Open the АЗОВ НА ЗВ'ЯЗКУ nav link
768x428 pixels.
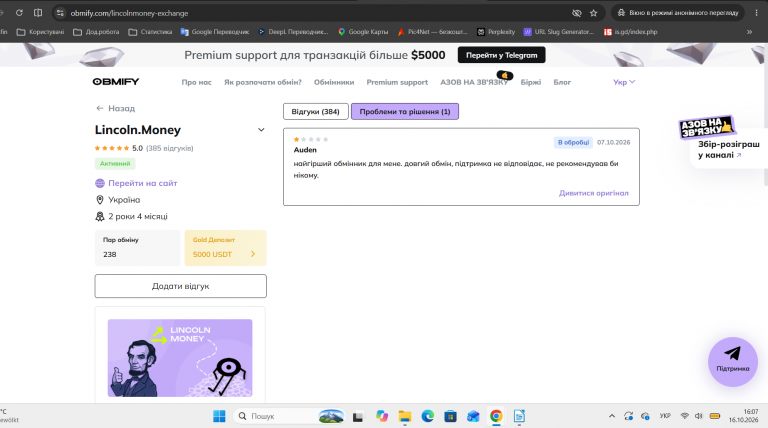pyautogui.click(x=474, y=82)
